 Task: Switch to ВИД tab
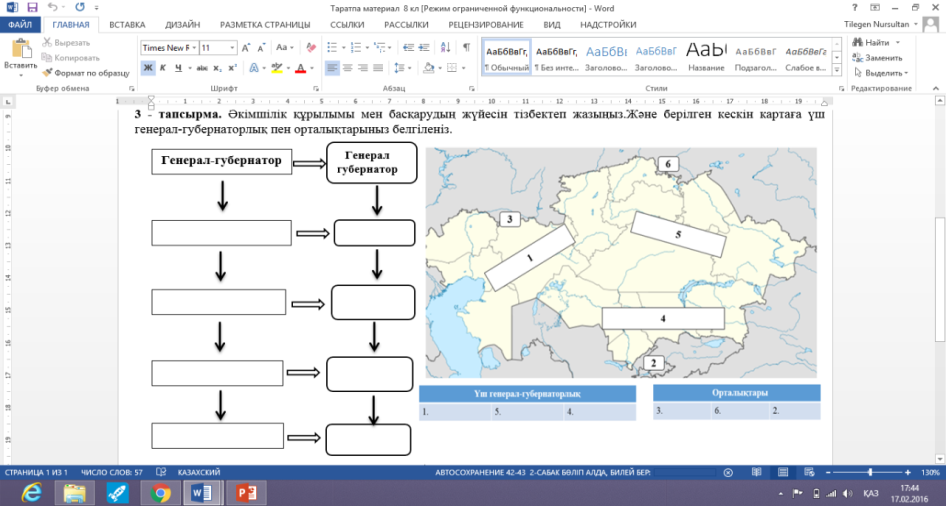point(551,25)
